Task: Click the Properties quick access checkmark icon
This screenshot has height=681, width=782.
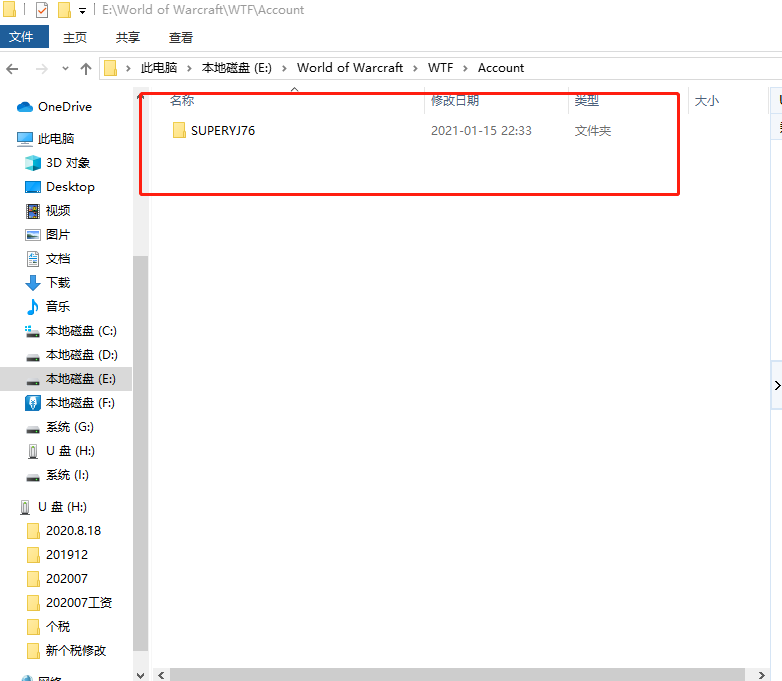Action: 42,9
